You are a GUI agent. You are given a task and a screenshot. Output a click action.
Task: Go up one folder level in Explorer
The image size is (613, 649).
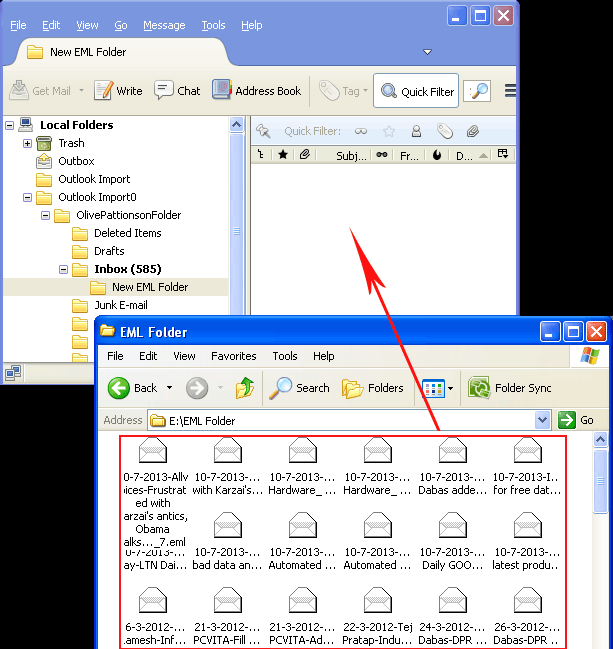click(245, 388)
